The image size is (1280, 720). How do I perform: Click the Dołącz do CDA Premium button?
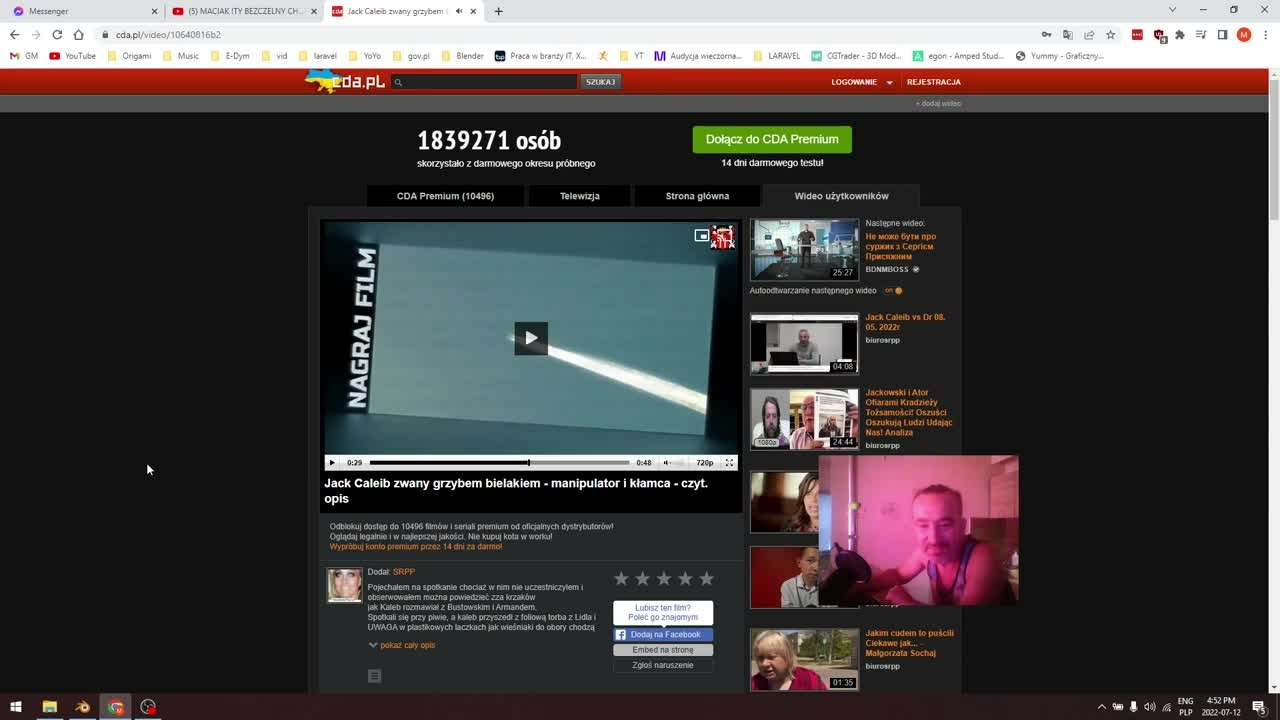pyautogui.click(x=772, y=139)
